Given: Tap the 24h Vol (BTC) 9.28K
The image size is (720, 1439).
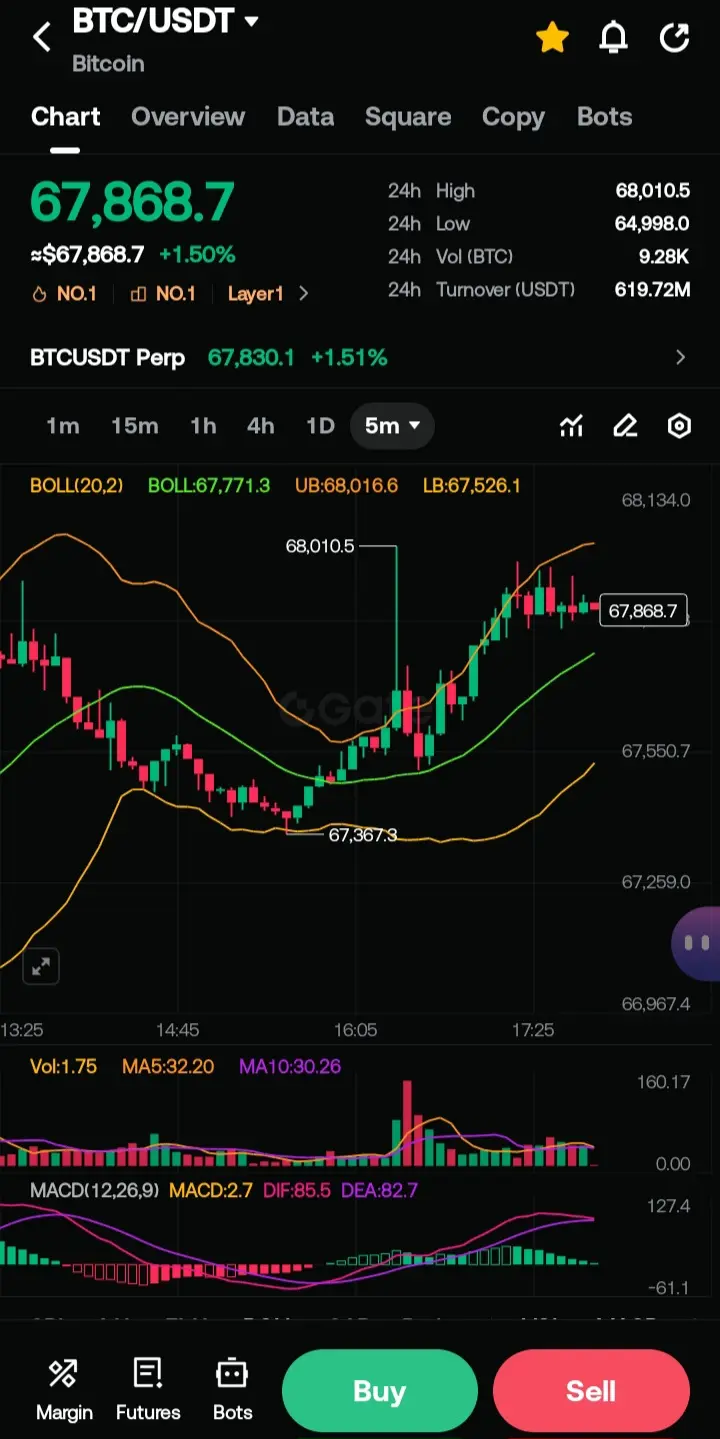Looking at the screenshot, I should click(664, 257).
